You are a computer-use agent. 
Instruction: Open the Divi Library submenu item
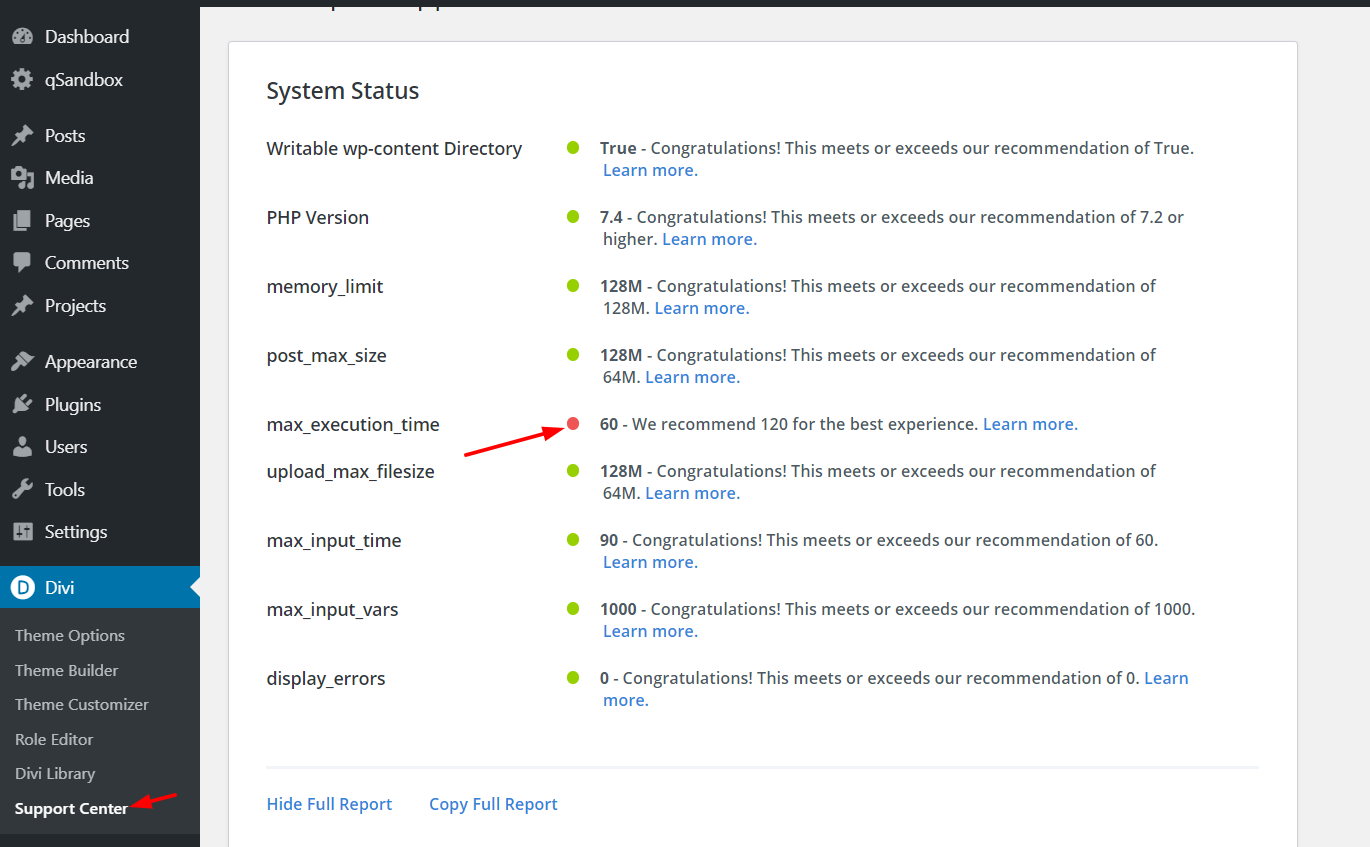[x=55, y=774]
